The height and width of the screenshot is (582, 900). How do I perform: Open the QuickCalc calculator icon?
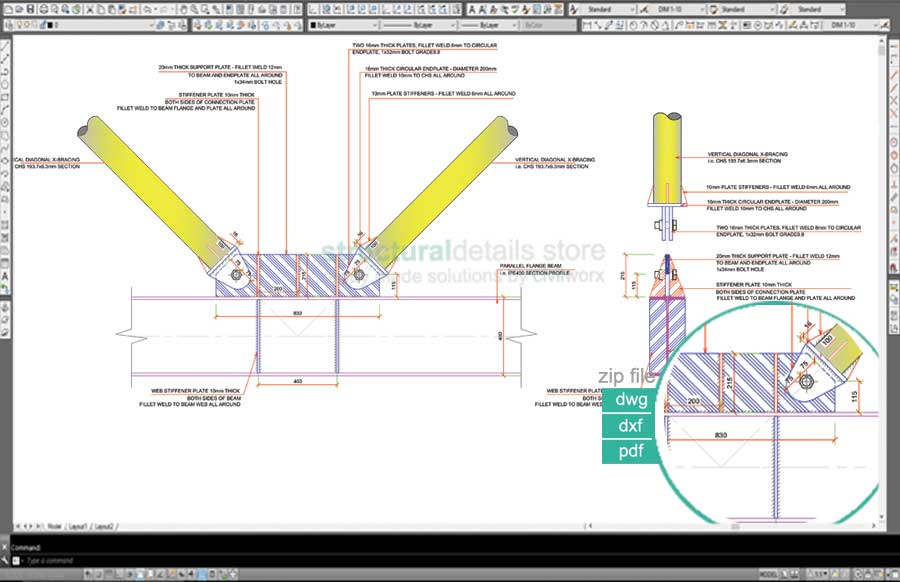(283, 9)
